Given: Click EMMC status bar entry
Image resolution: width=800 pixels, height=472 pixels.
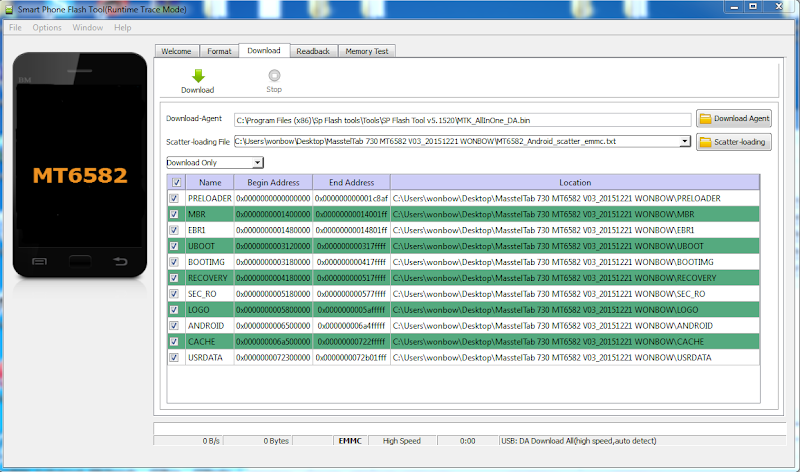Looking at the screenshot, I should pos(350,441).
